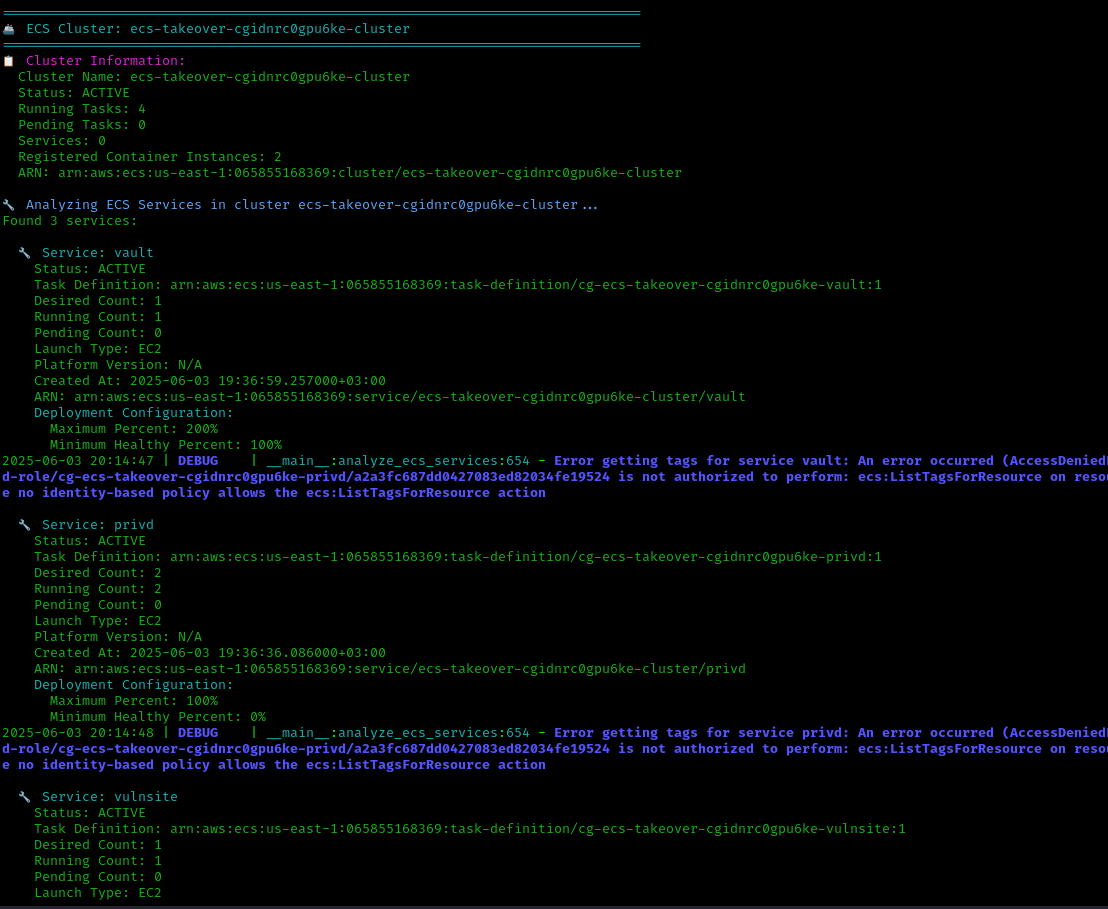Click 'Found 3 services:' text
This screenshot has height=909, width=1108.
(69, 221)
